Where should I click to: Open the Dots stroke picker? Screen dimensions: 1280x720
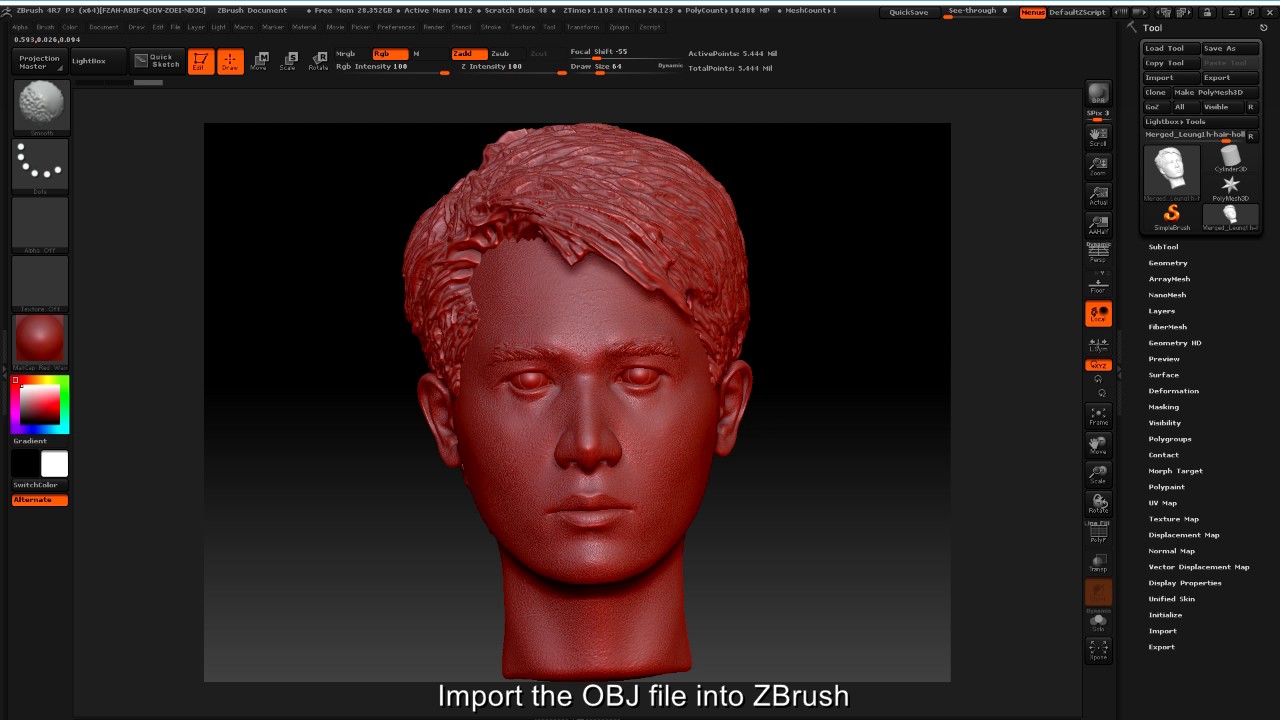click(x=41, y=165)
